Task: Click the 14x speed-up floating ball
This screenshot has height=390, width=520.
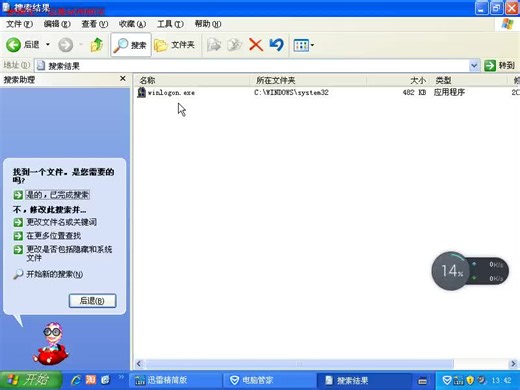Action: coord(451,271)
